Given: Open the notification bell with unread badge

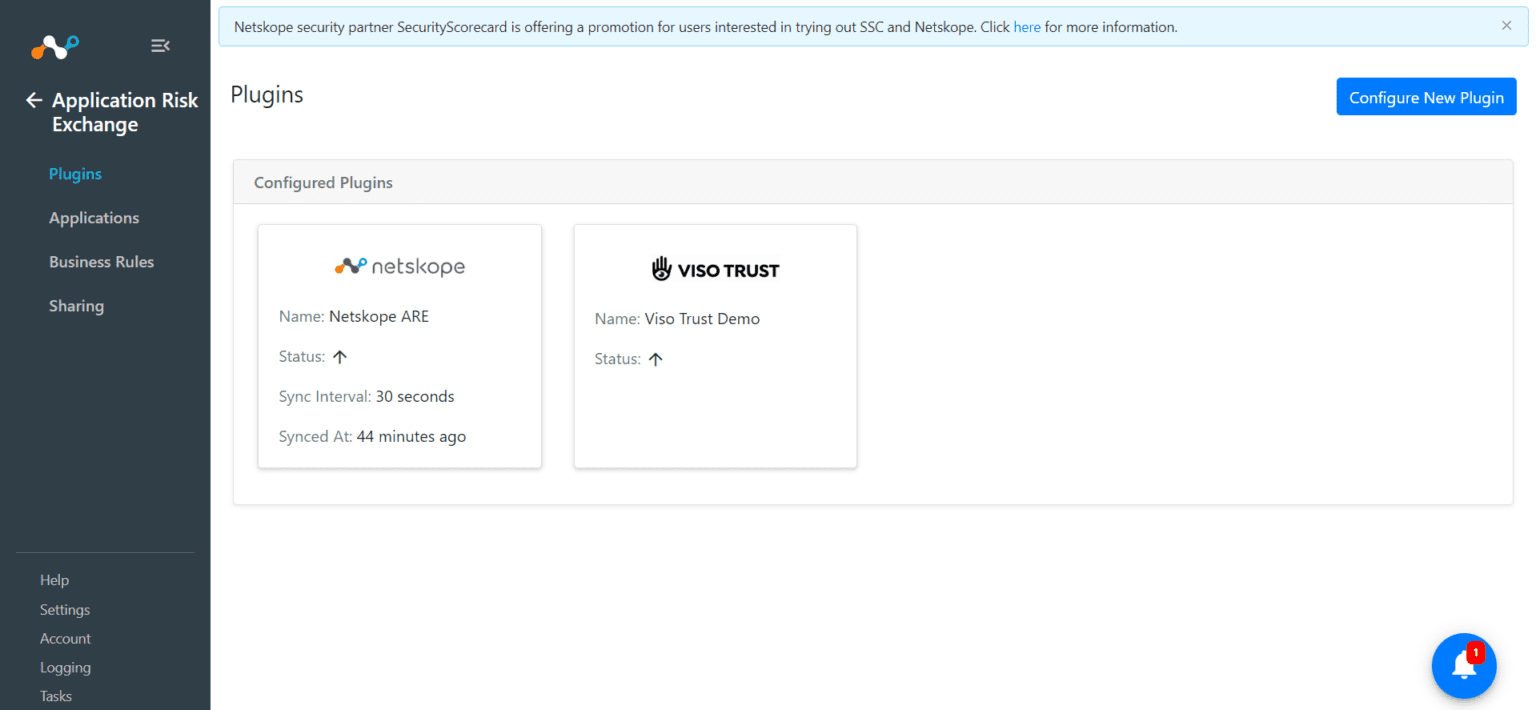Looking at the screenshot, I should coord(1463,665).
